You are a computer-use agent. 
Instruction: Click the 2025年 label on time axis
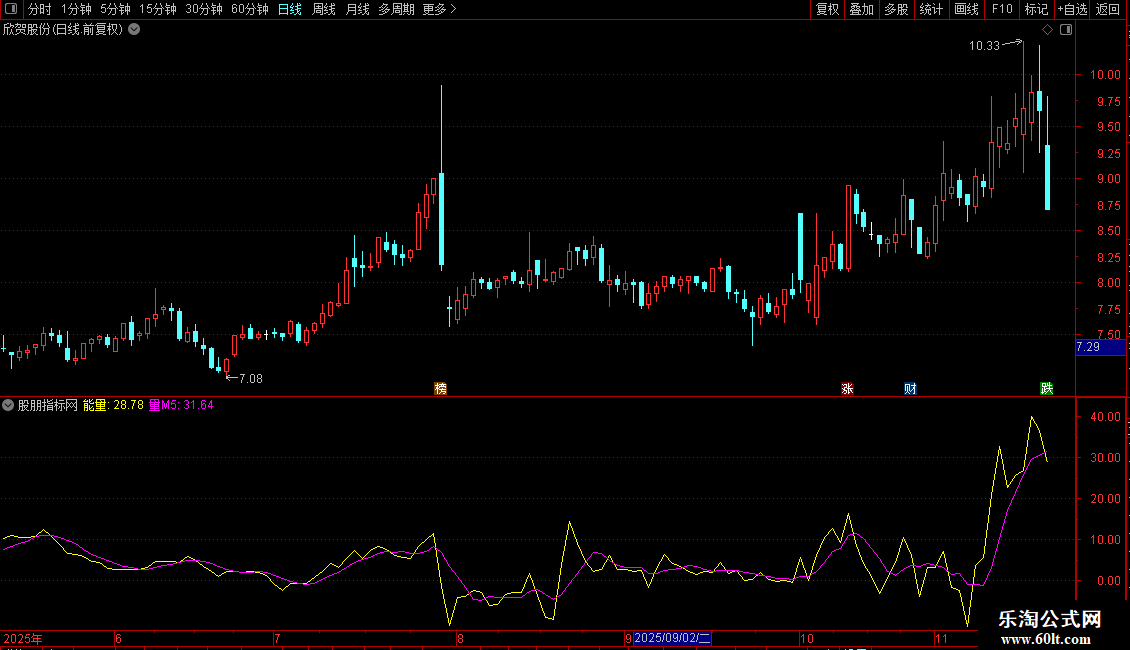click(x=23, y=638)
